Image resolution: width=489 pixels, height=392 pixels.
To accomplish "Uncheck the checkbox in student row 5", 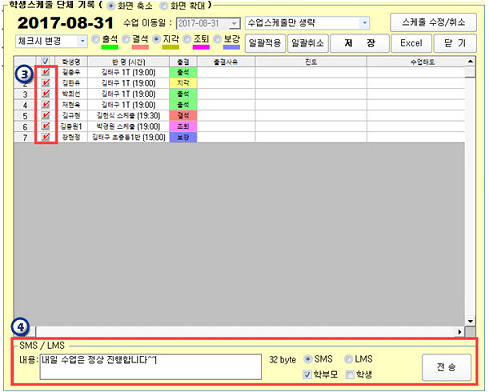I will [x=46, y=115].
